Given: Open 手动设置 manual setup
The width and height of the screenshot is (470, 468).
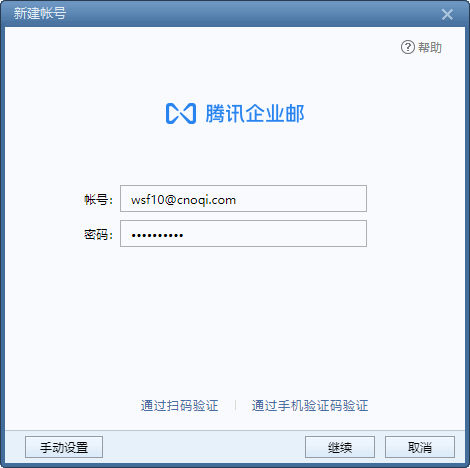Looking at the screenshot, I should click(64, 447).
